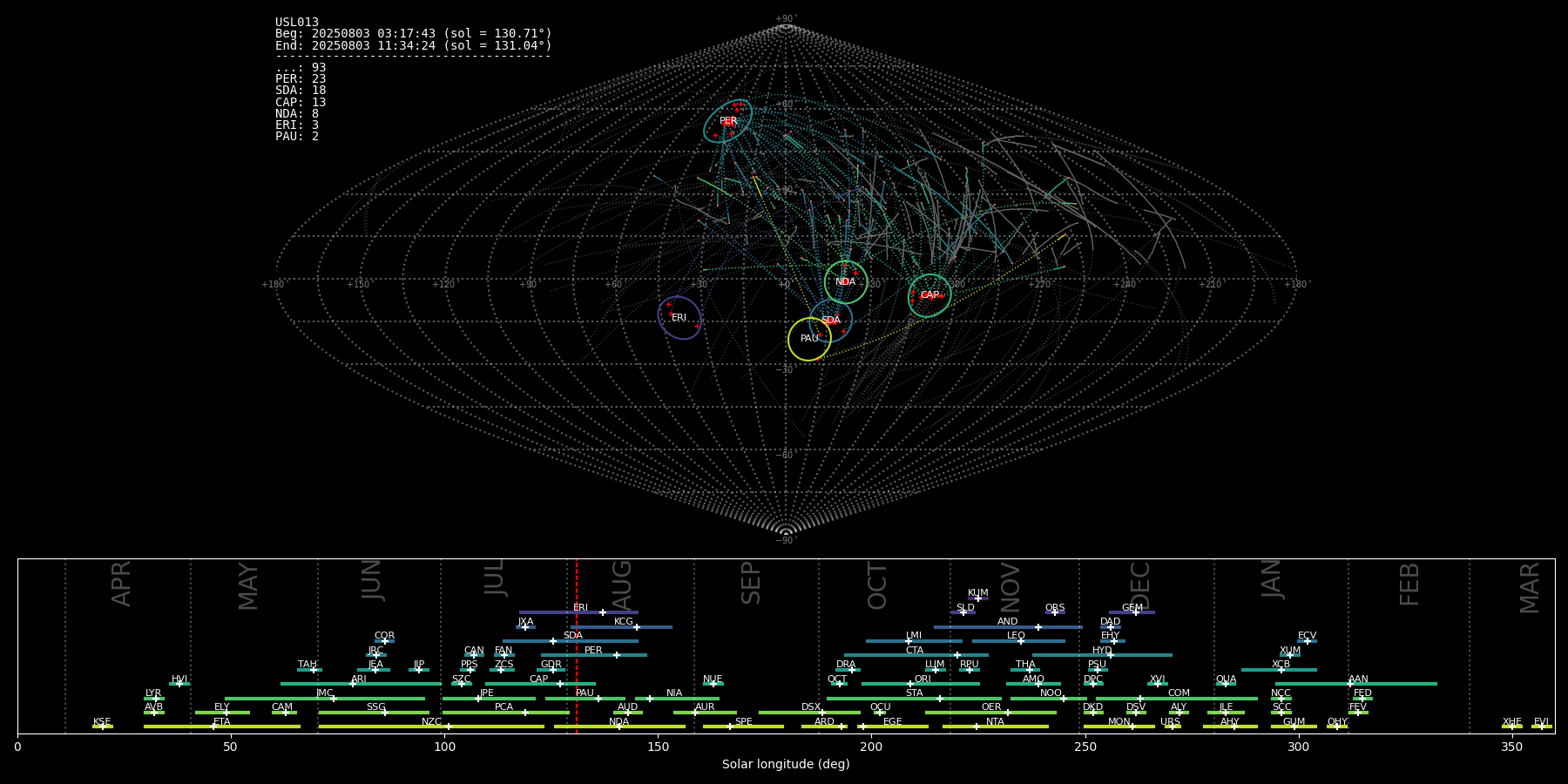Click the 'Beg: 20250803 03:17:43' line
Image resolution: width=1568 pixels, height=784 pixels.
(414, 34)
